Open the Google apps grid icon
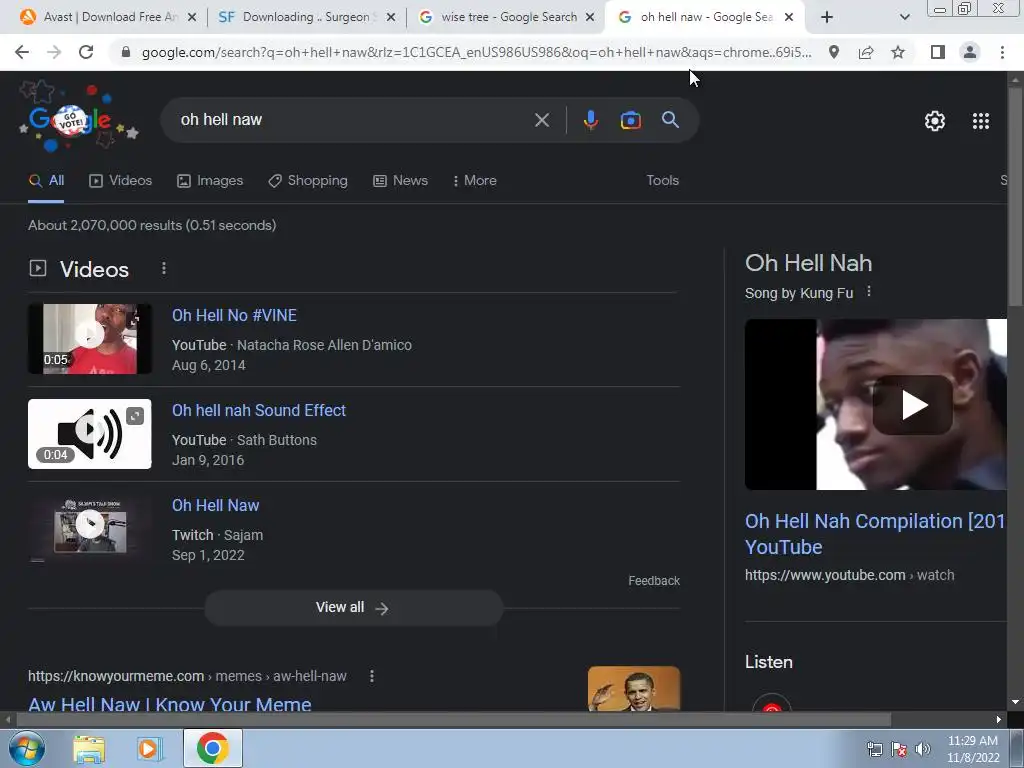 point(980,121)
